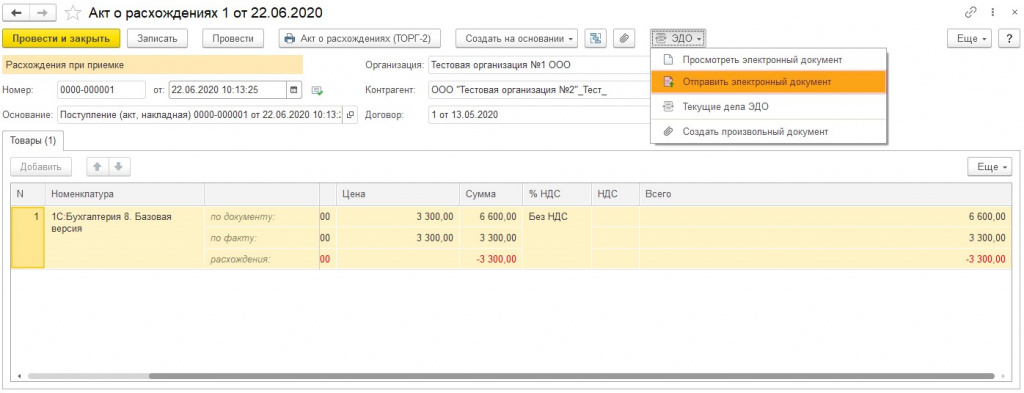This screenshot has height=393, width=1024.
Task: Click the back navigation arrow
Action: coord(17,13)
